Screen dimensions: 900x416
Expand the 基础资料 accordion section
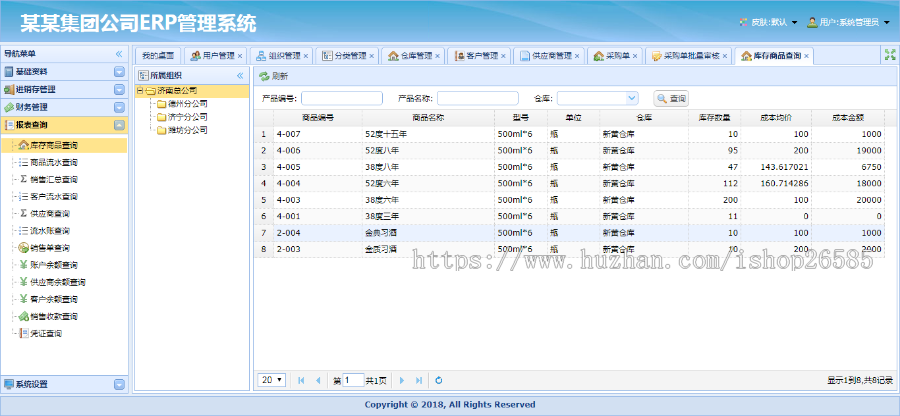pos(119,72)
